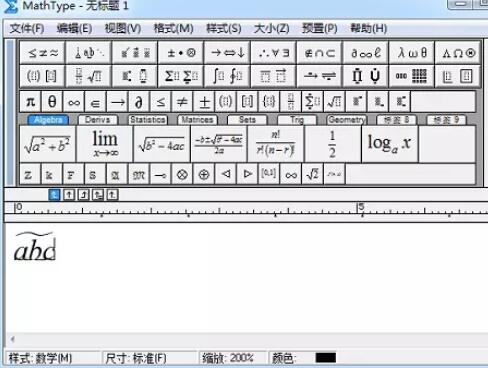Open the 视图(V) menu
Viewport: 488px width, 368px height.
click(x=123, y=28)
